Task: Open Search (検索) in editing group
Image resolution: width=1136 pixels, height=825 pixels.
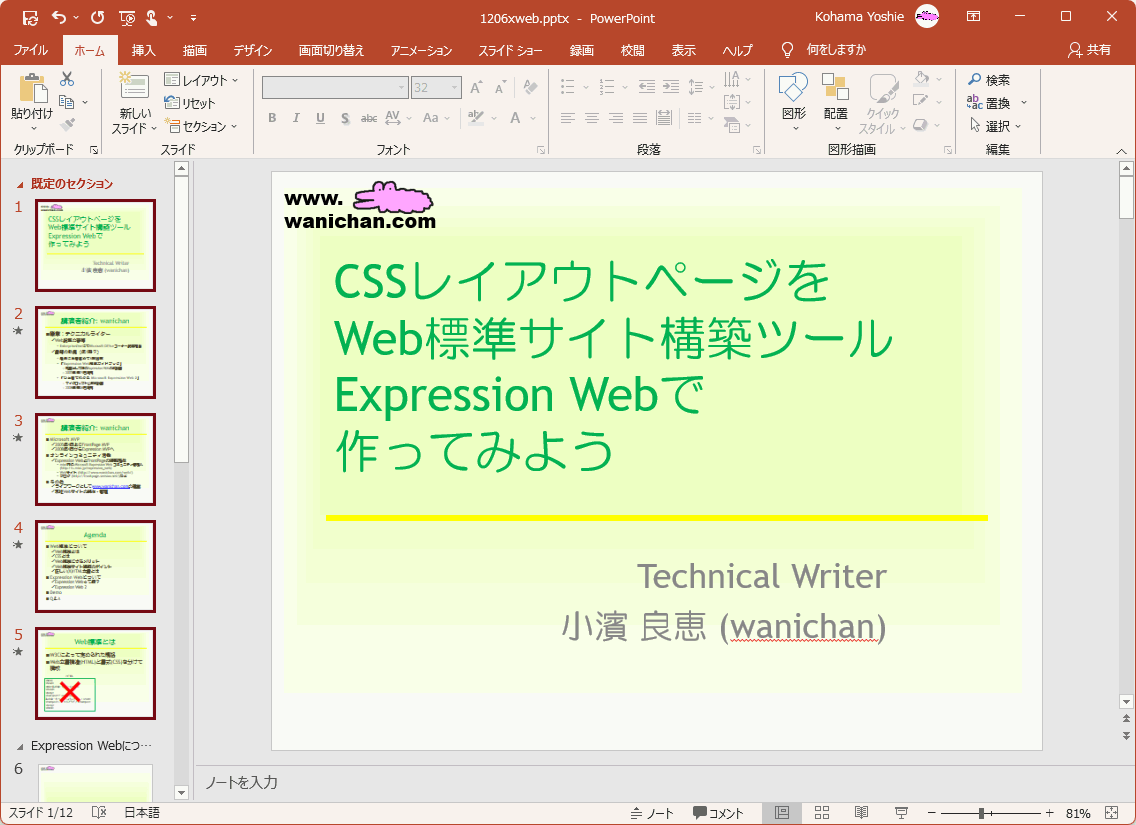Action: tap(990, 80)
